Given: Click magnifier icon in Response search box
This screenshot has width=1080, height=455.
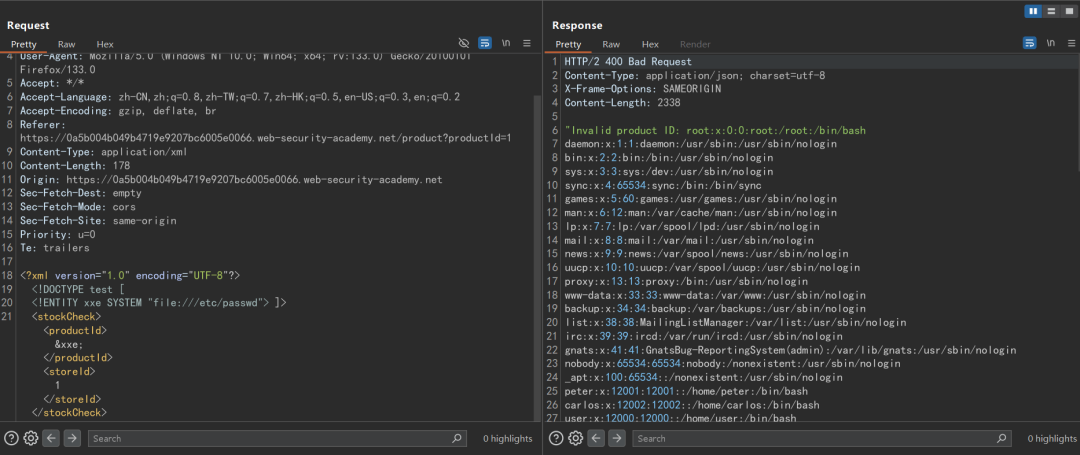Looking at the screenshot, I should pos(1001,438).
